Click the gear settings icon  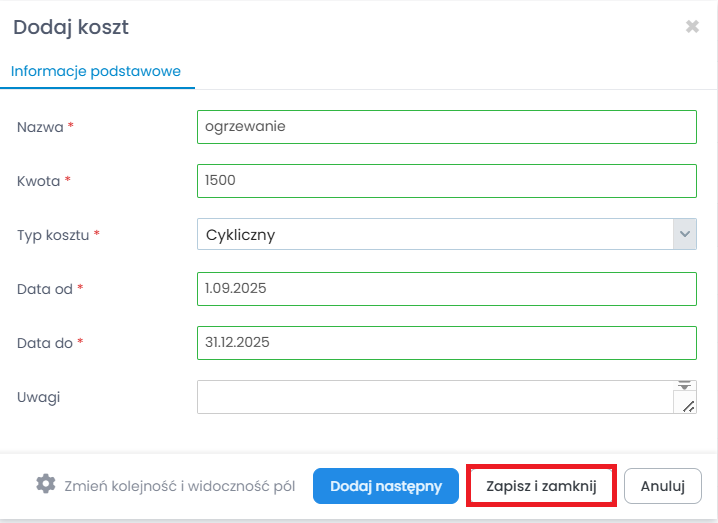(x=46, y=484)
